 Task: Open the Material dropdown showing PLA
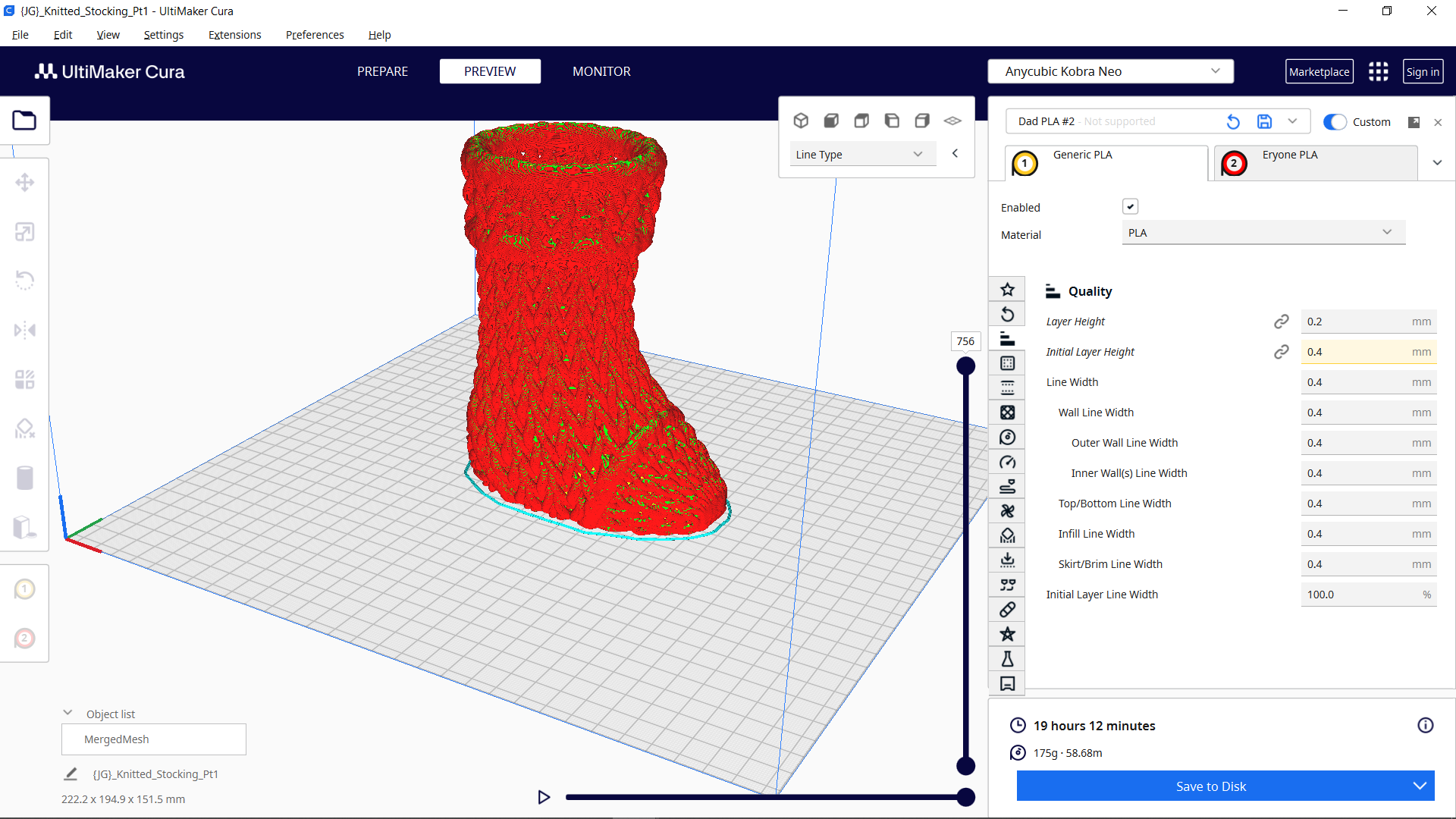1262,232
